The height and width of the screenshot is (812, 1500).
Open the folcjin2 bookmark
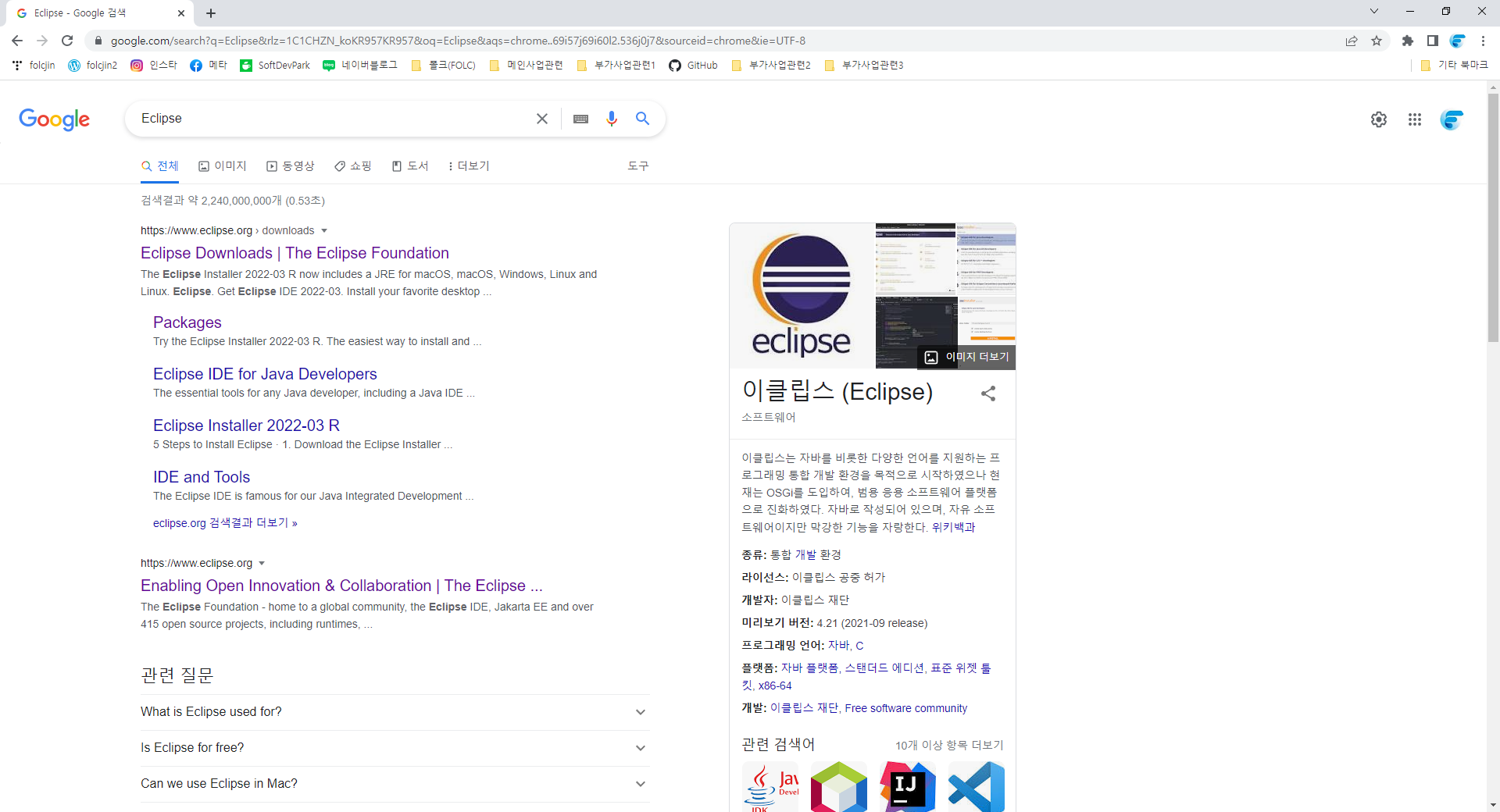(x=93, y=66)
